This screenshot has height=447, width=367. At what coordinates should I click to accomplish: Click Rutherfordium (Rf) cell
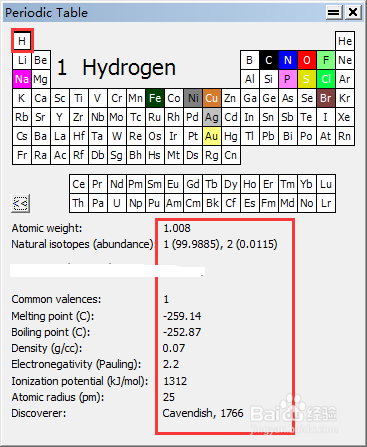click(x=79, y=155)
